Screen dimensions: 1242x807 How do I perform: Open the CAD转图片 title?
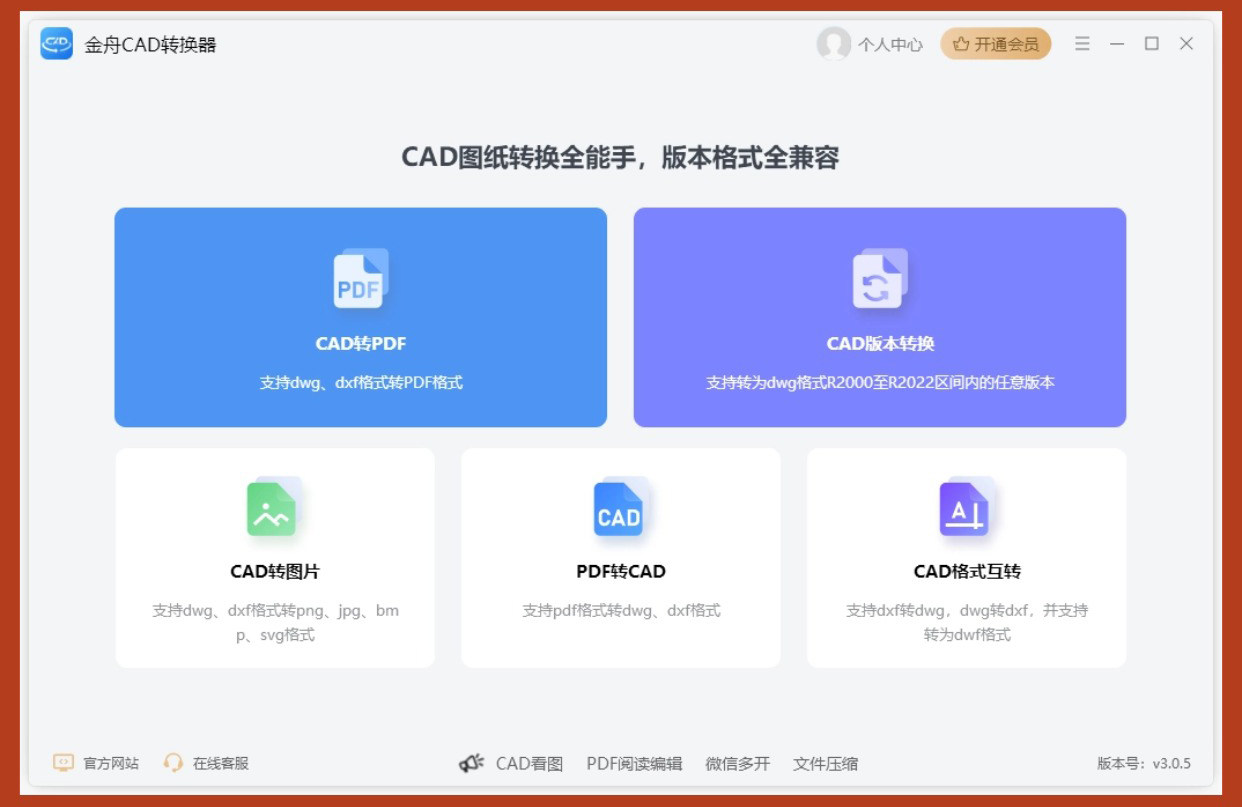tap(275, 572)
